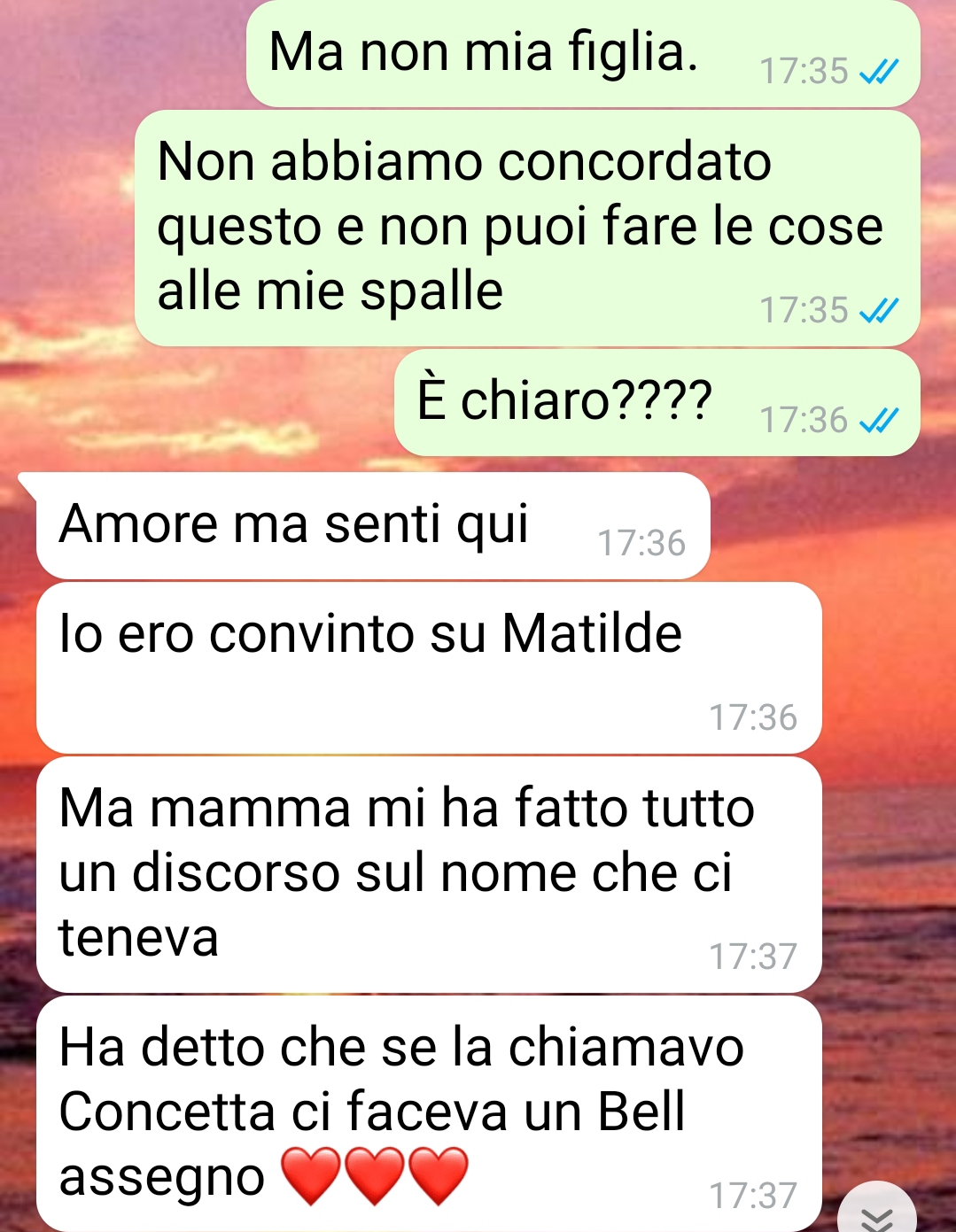This screenshot has height=1232, width=956.
Task: Tap the first red heart emoji
Action: point(311,1175)
